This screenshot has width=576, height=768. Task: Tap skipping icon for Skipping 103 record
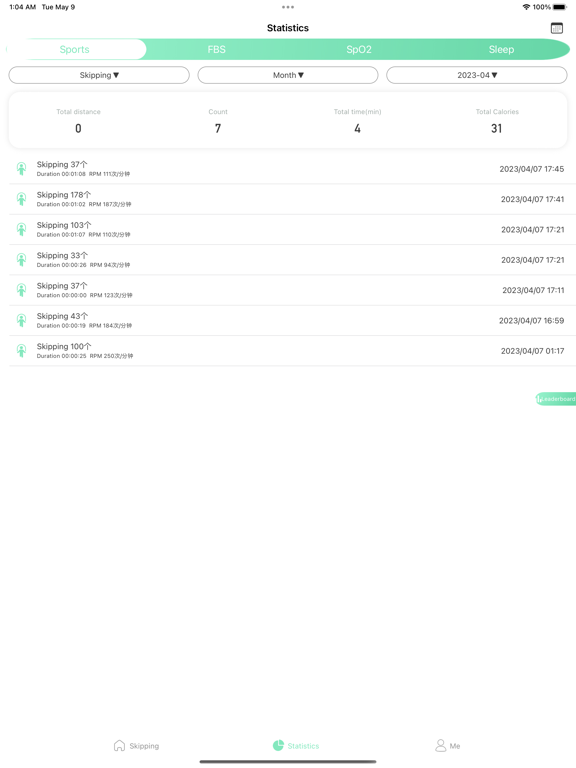tap(22, 229)
